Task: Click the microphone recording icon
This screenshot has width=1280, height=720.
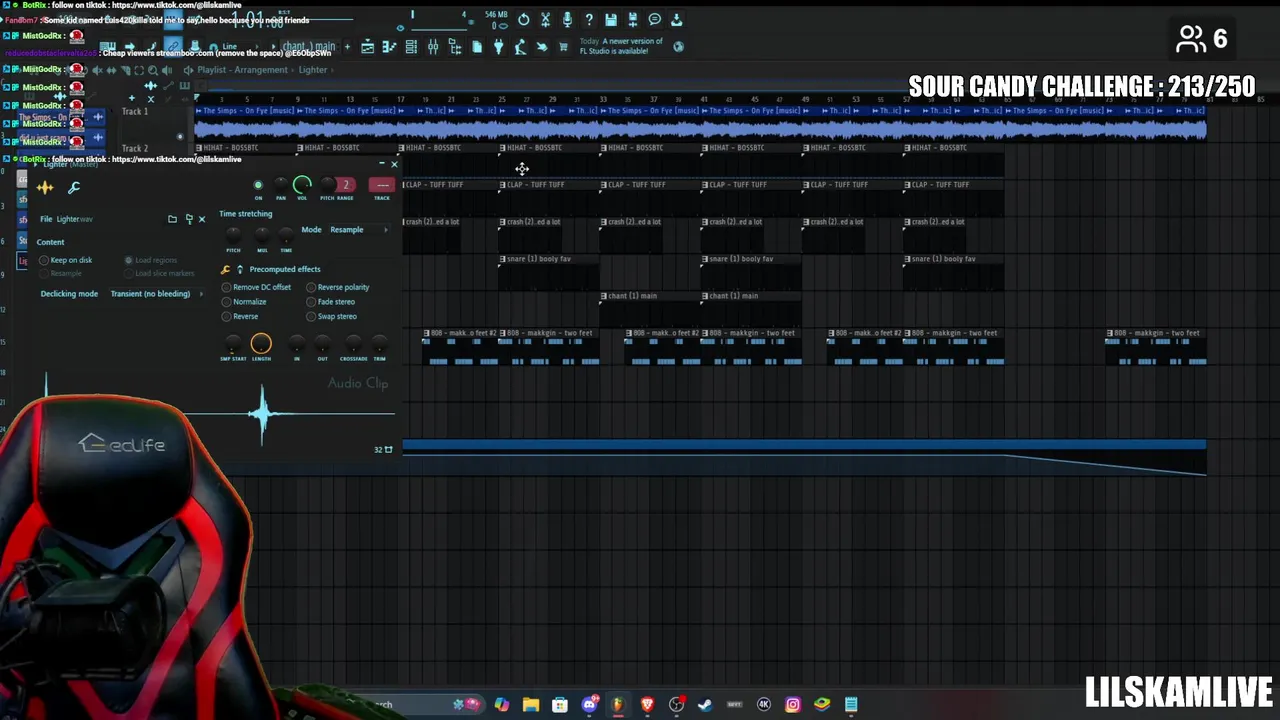Action: tap(567, 19)
